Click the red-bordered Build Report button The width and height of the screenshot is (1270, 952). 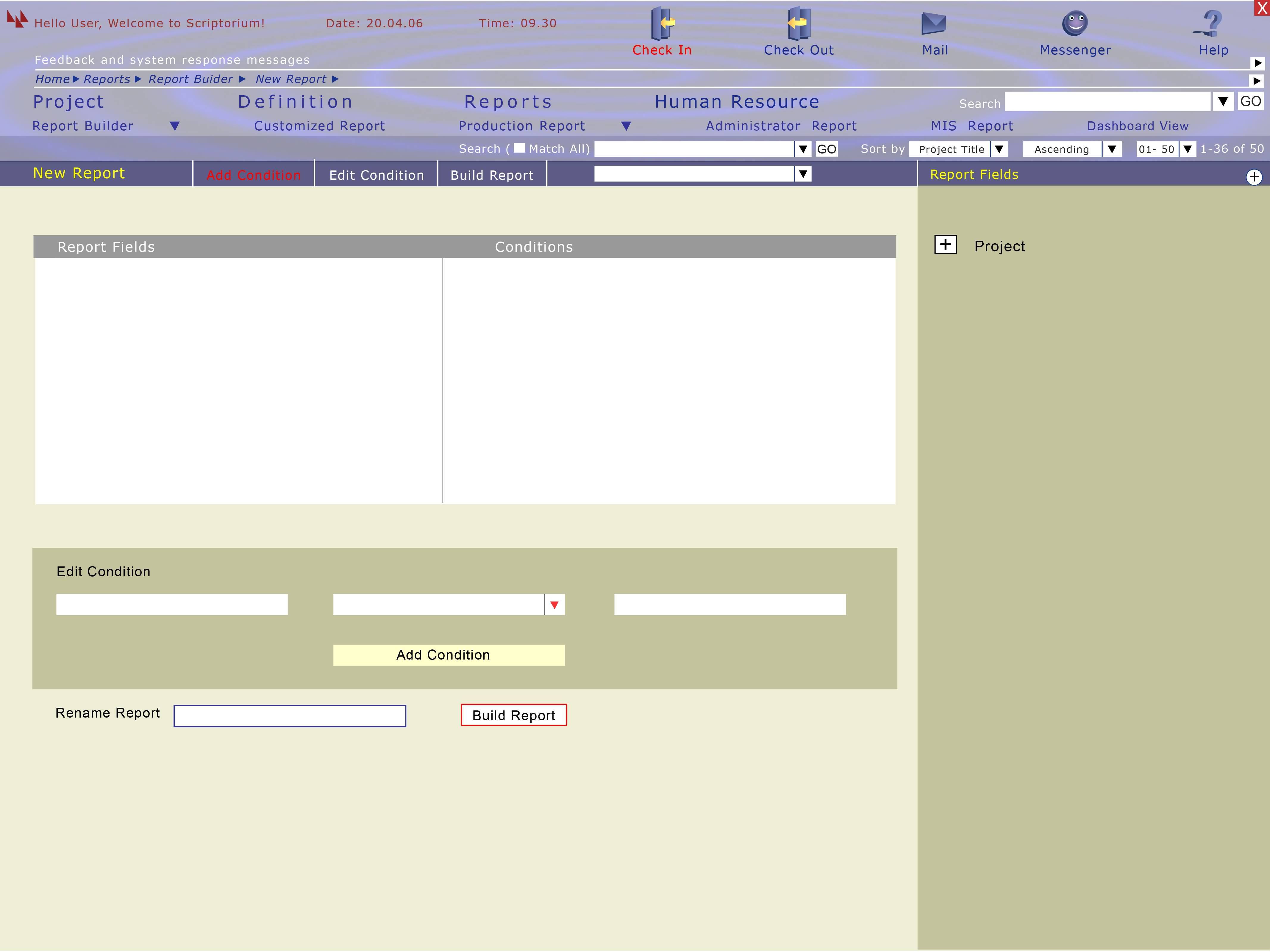coord(513,715)
